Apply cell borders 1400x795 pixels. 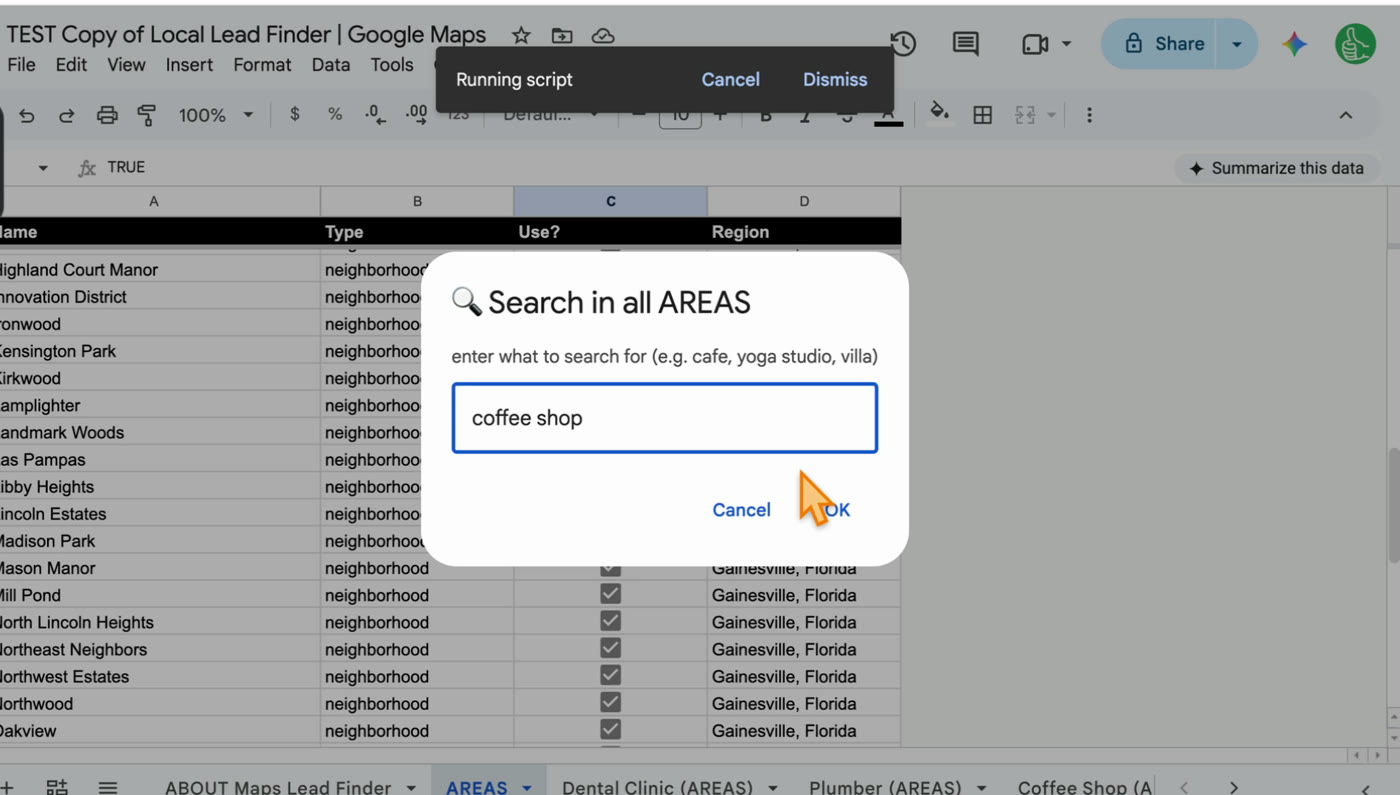click(983, 115)
